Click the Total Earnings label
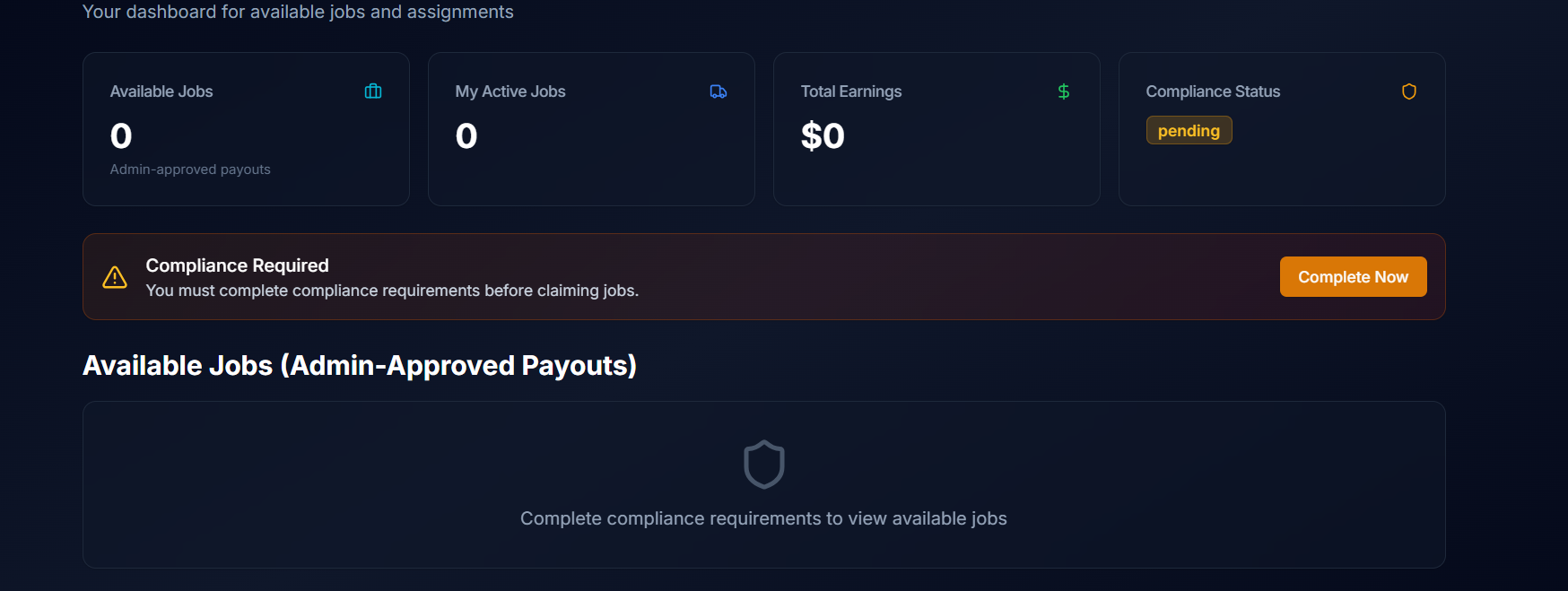The width and height of the screenshot is (1568, 591). (851, 91)
